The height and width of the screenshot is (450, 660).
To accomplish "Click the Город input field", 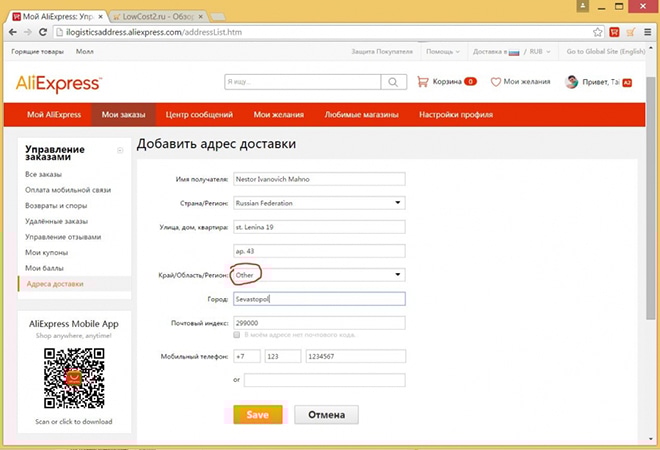I will click(x=317, y=299).
